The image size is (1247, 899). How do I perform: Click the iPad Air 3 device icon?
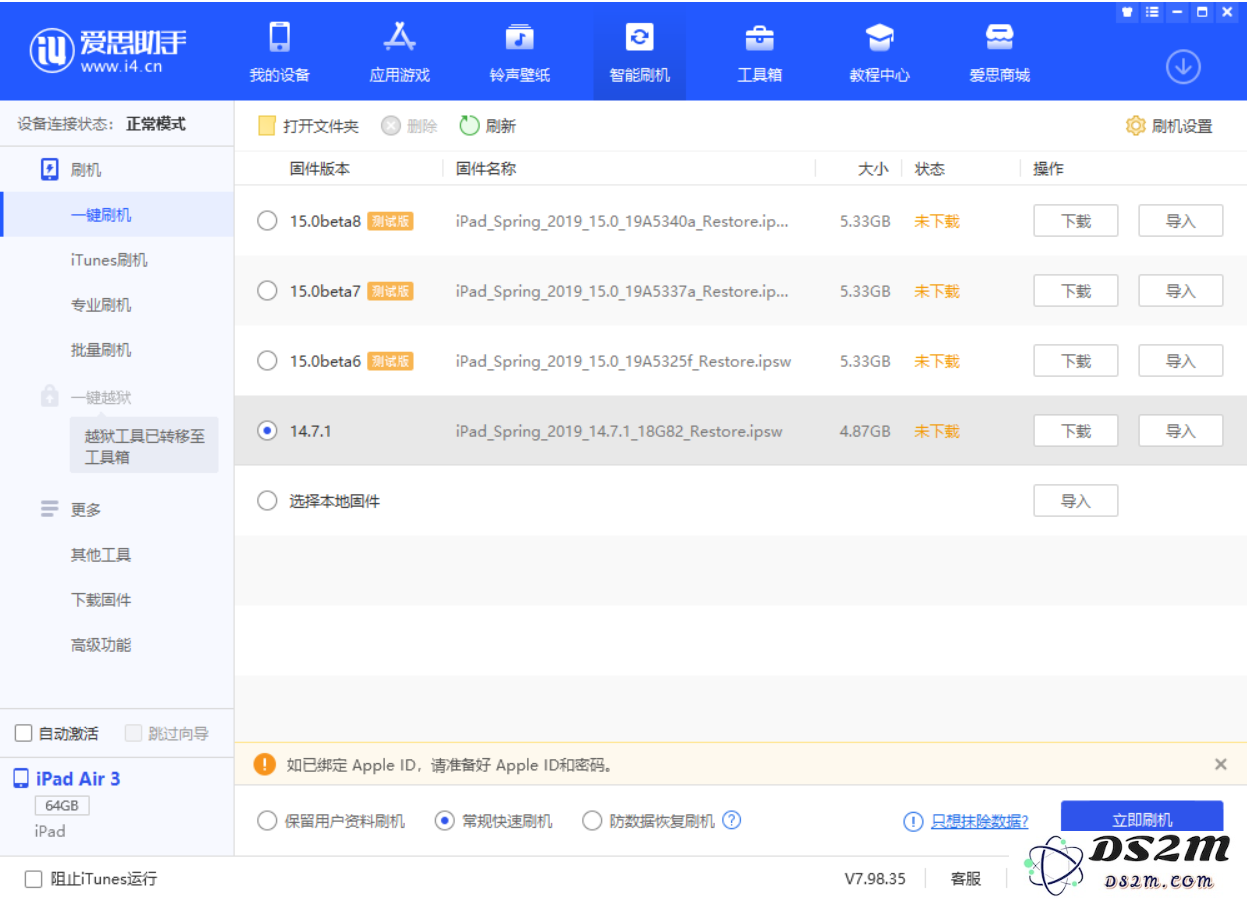click(21, 779)
